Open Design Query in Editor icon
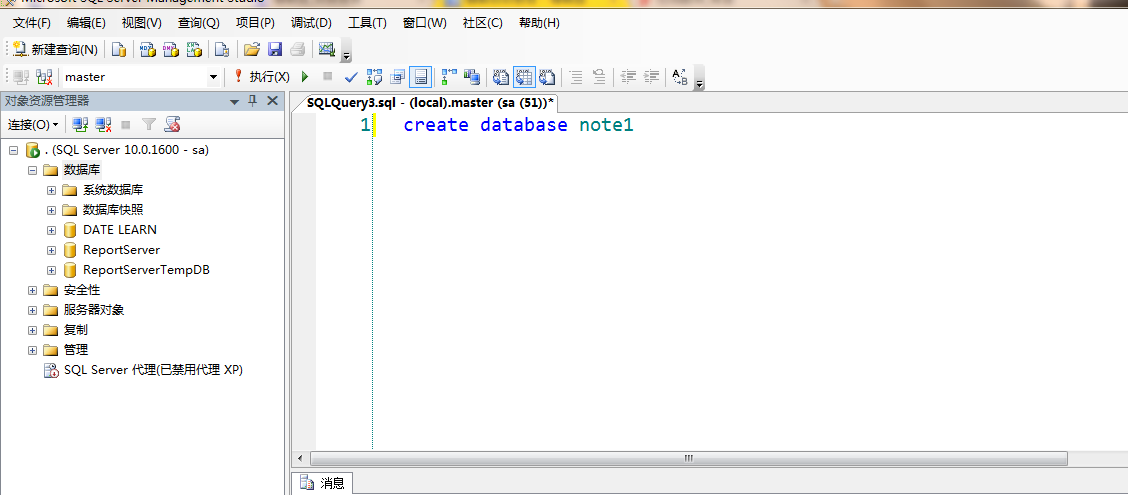The width and height of the screenshot is (1128, 495). coord(398,76)
